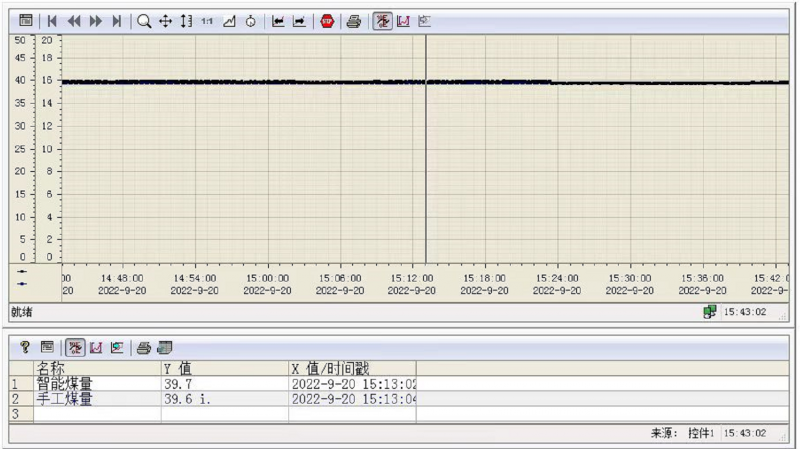Jump to the last data record

117,21
